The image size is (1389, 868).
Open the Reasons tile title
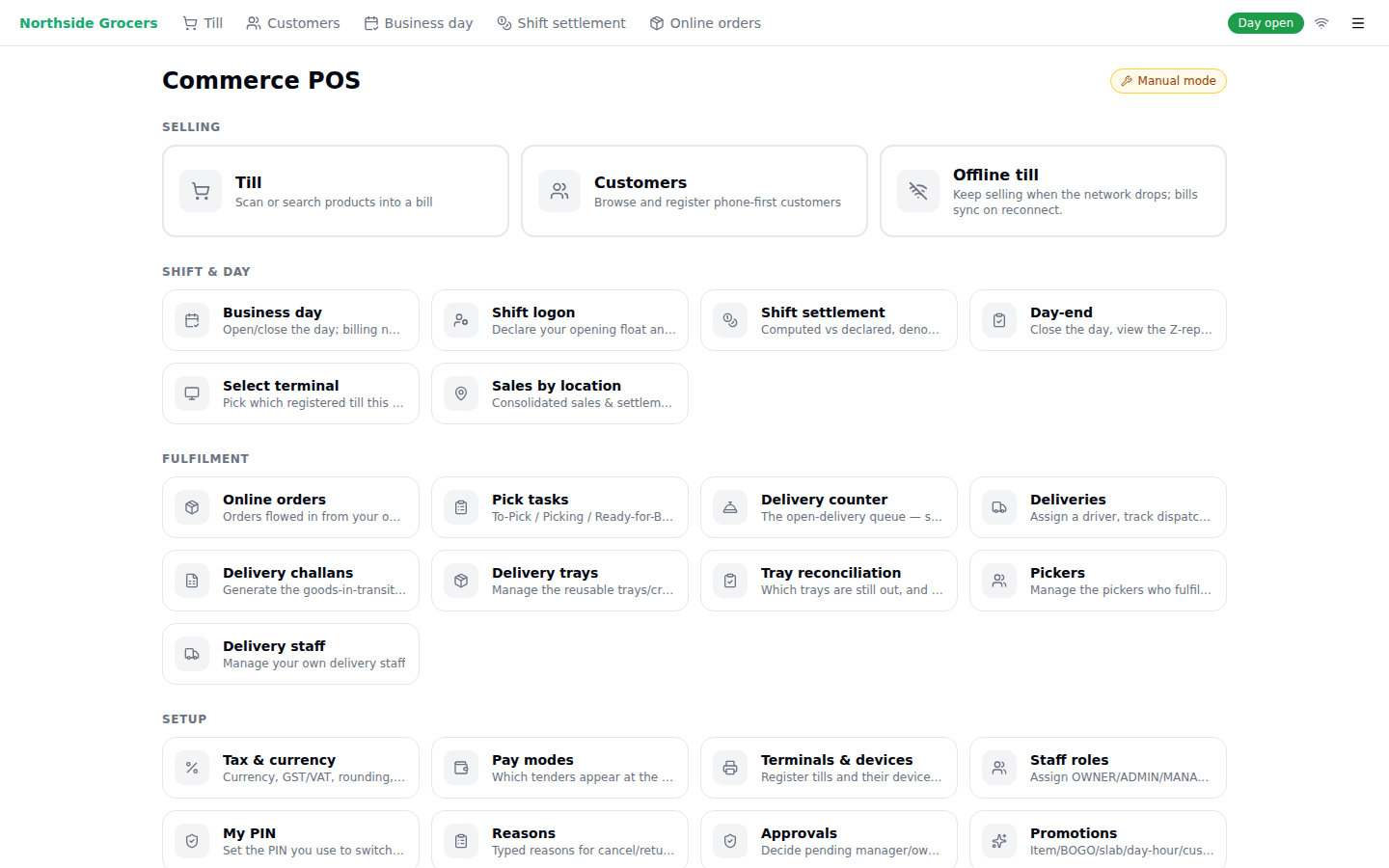pos(524,833)
